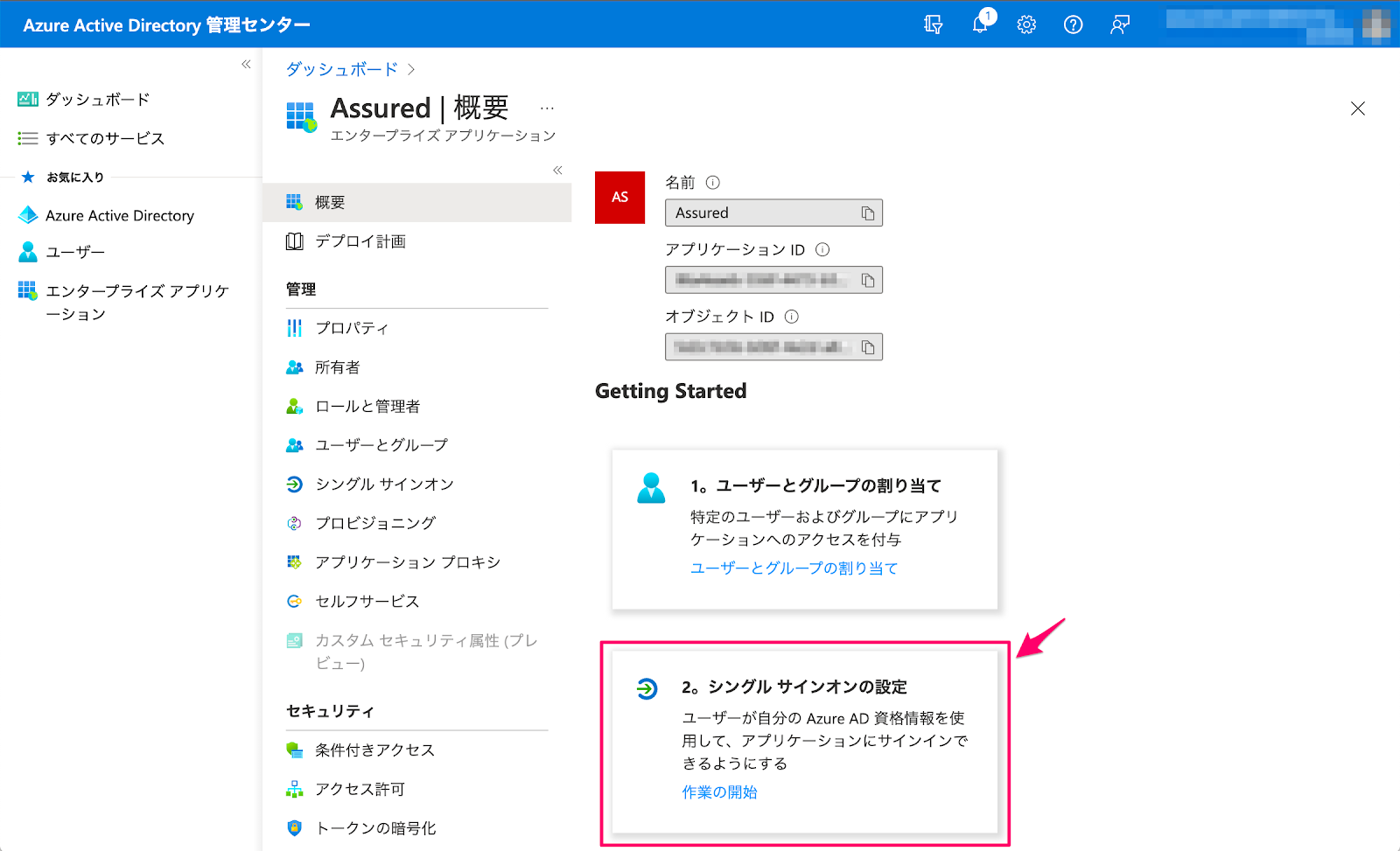1400x851 pixels.
Task: Open portal settings gear
Action: (x=1026, y=24)
